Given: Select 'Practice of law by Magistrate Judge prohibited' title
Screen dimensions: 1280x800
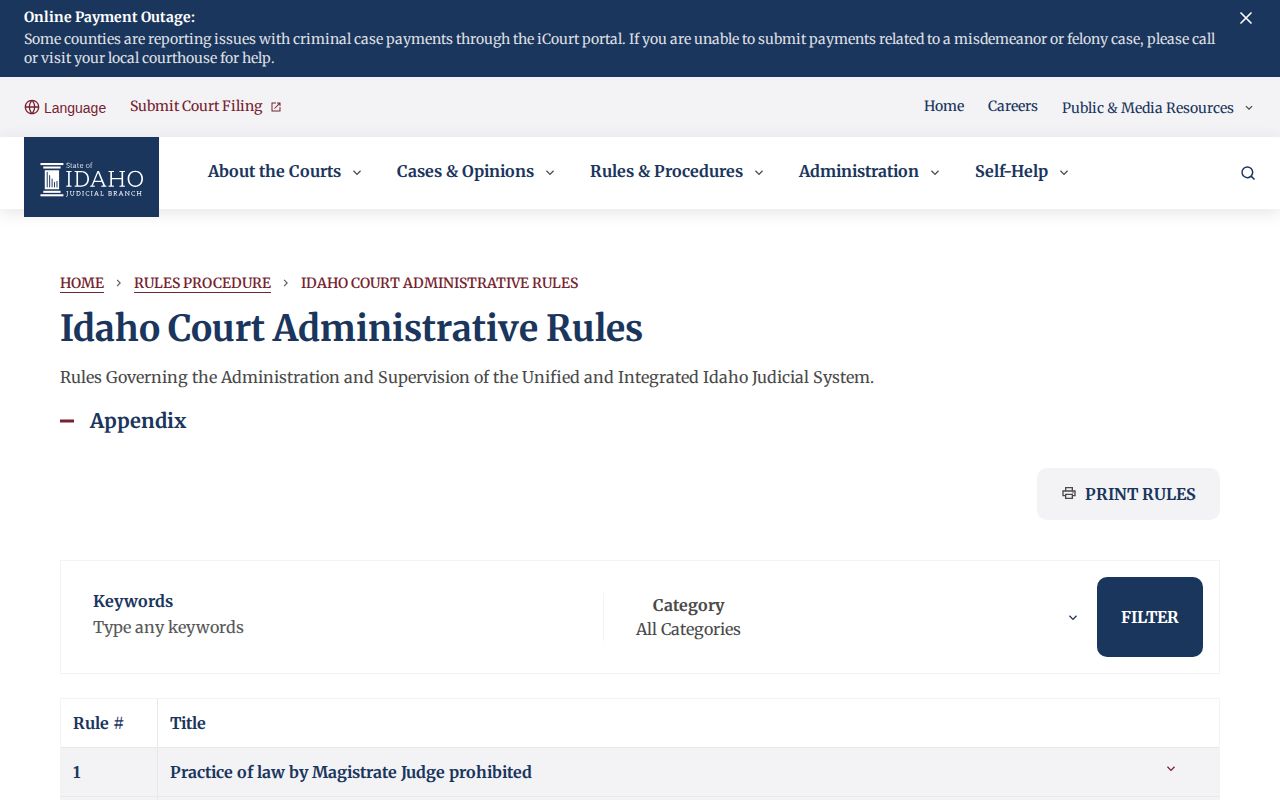Looking at the screenshot, I should coord(351,772).
